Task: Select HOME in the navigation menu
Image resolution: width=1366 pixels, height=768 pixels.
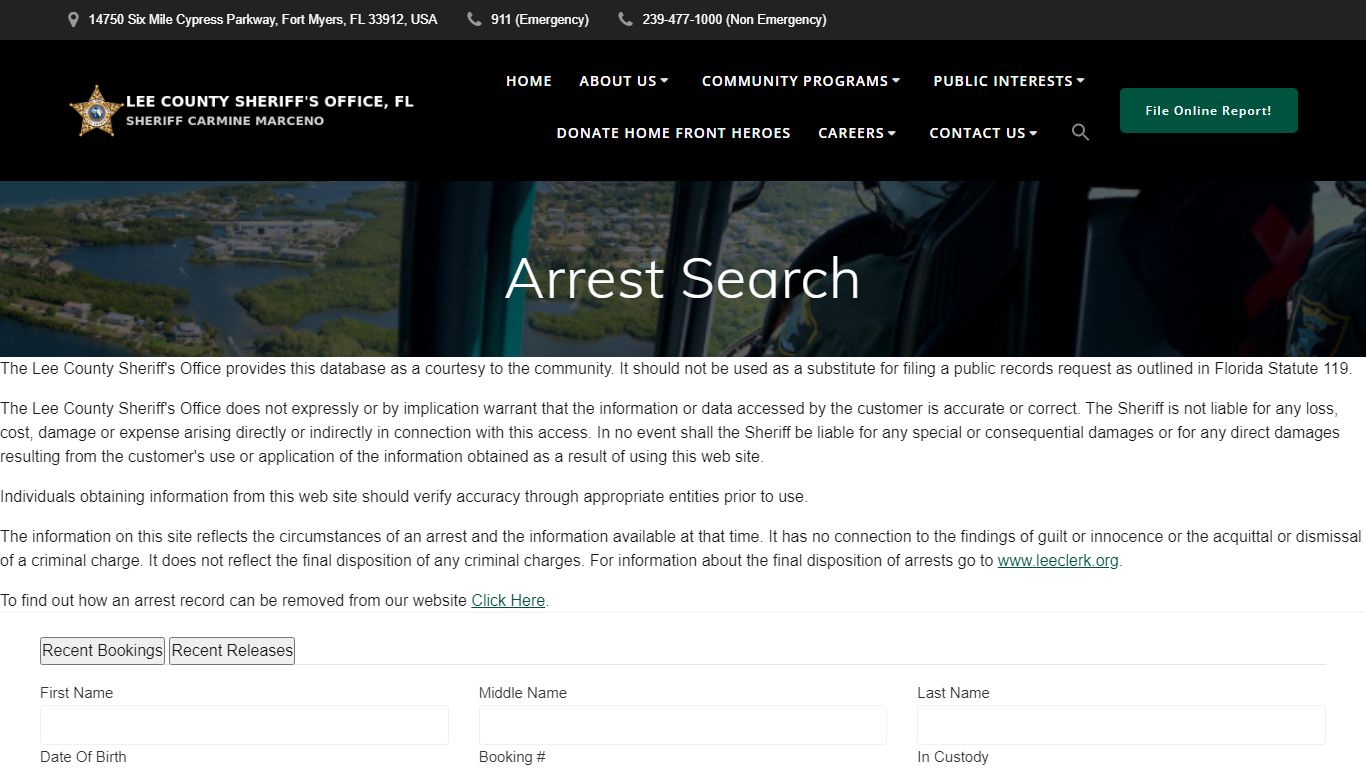Action: (x=528, y=80)
